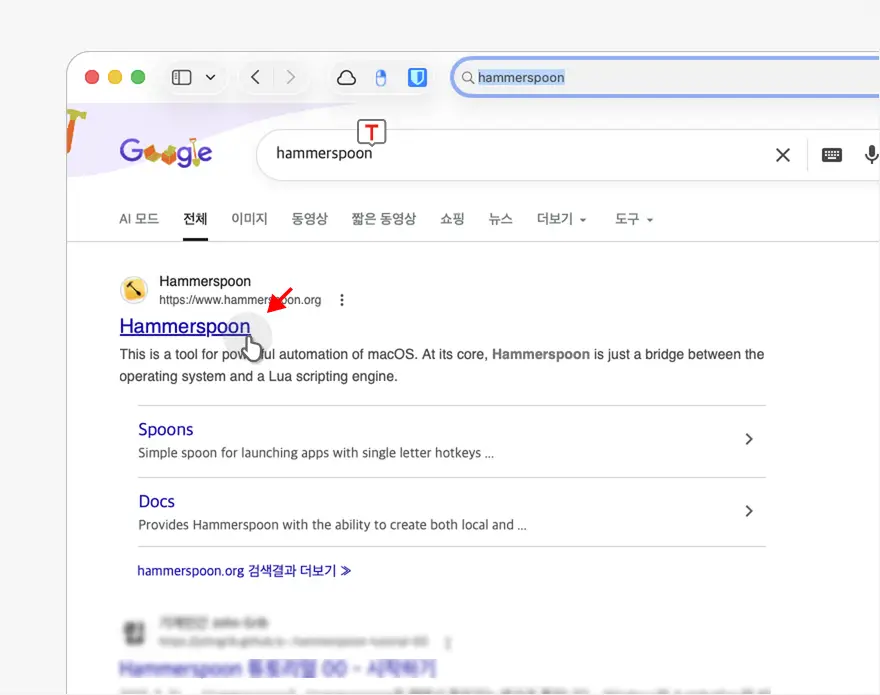Open the sidebar tab group dropdown chevron
This screenshot has height=695, width=880.
click(210, 77)
